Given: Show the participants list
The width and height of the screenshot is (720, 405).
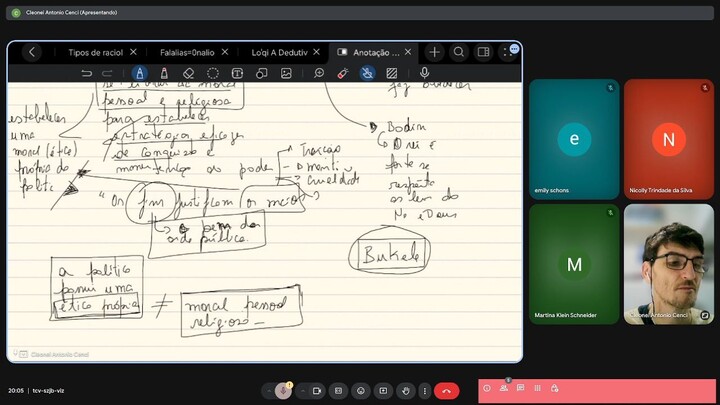Looking at the screenshot, I should click(504, 388).
